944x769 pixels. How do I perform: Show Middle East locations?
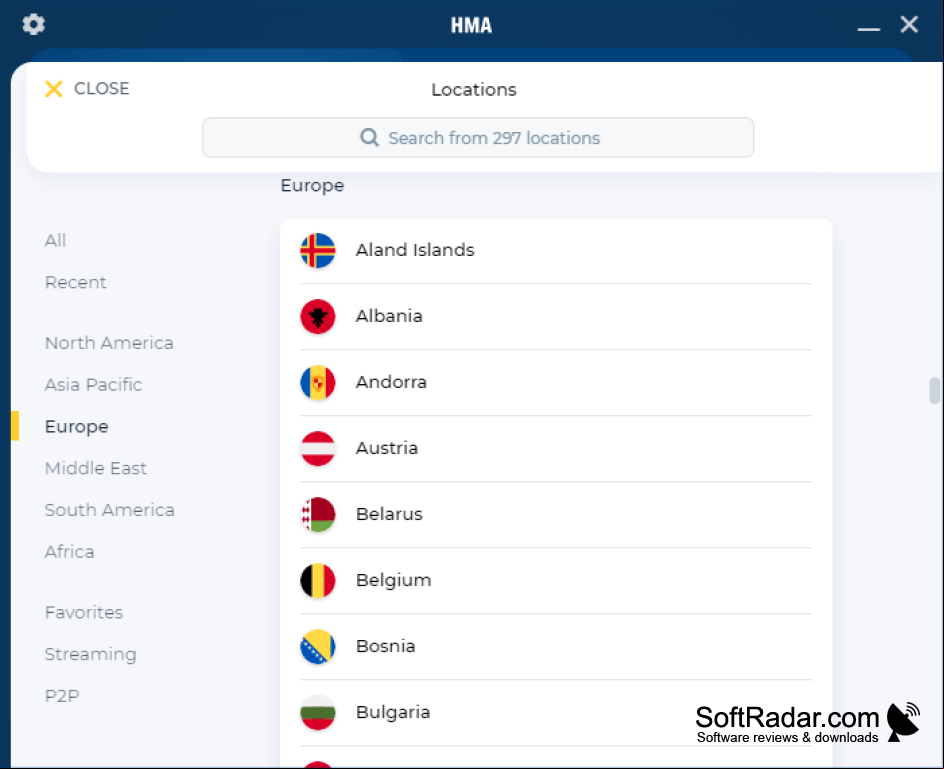pos(96,468)
